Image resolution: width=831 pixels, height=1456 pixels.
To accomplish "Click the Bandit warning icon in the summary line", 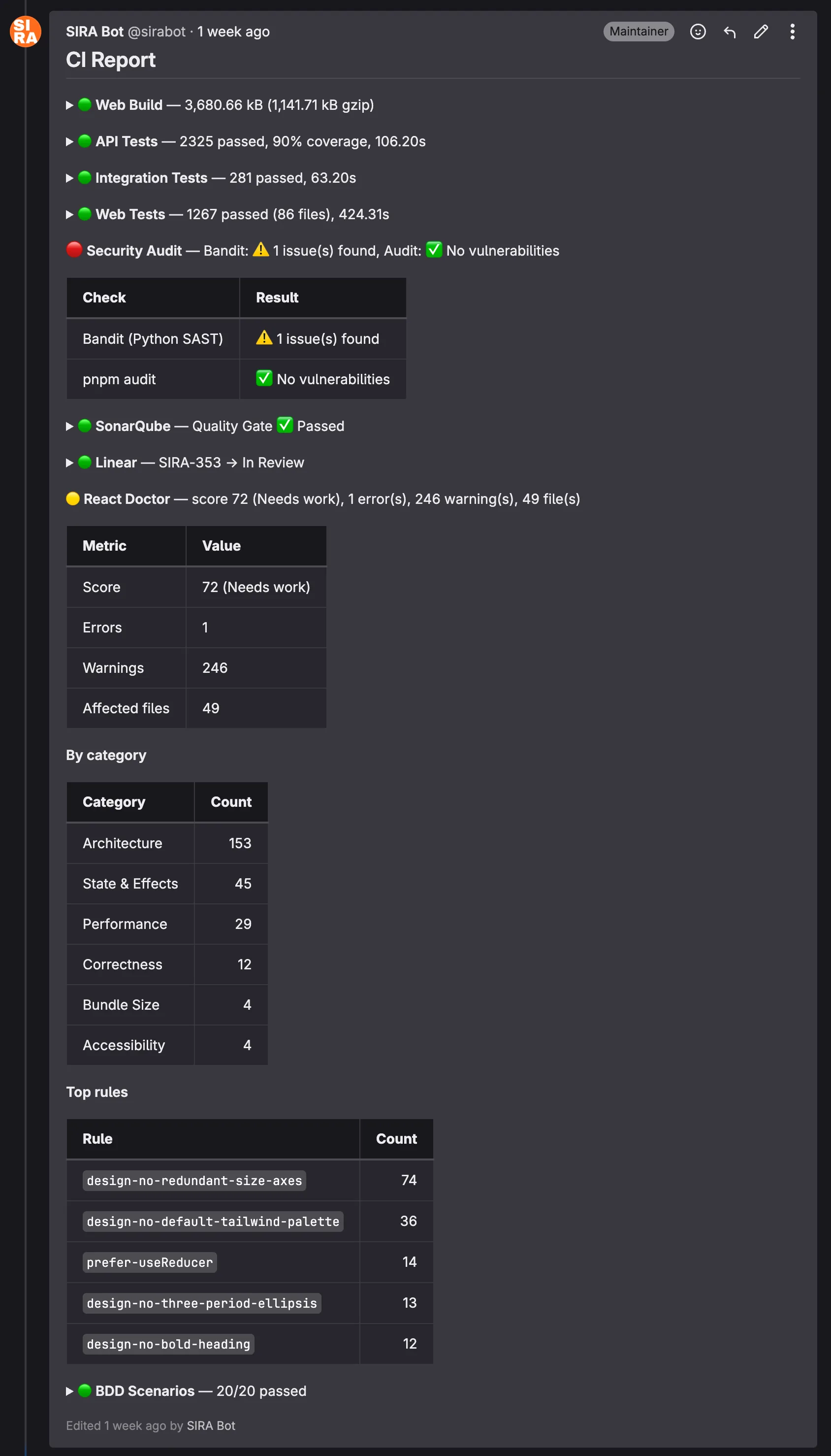I will [261, 250].
